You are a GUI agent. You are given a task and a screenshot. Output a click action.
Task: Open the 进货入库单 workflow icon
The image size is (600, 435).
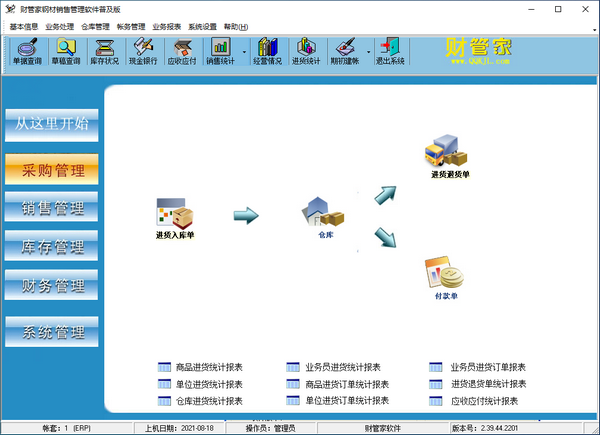(x=174, y=218)
